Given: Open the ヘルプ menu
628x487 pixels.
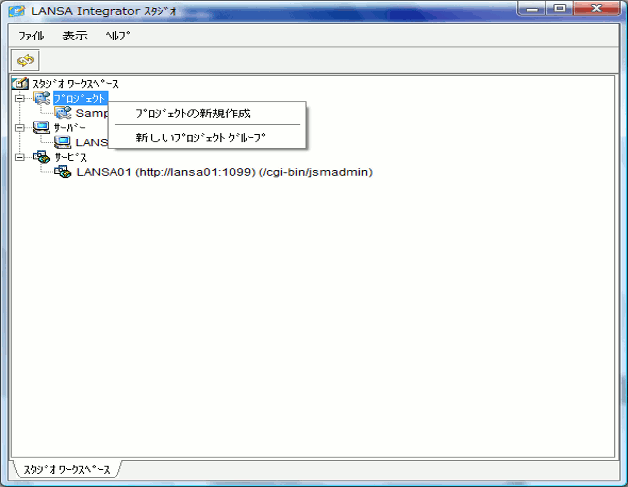Looking at the screenshot, I should [x=118, y=36].
